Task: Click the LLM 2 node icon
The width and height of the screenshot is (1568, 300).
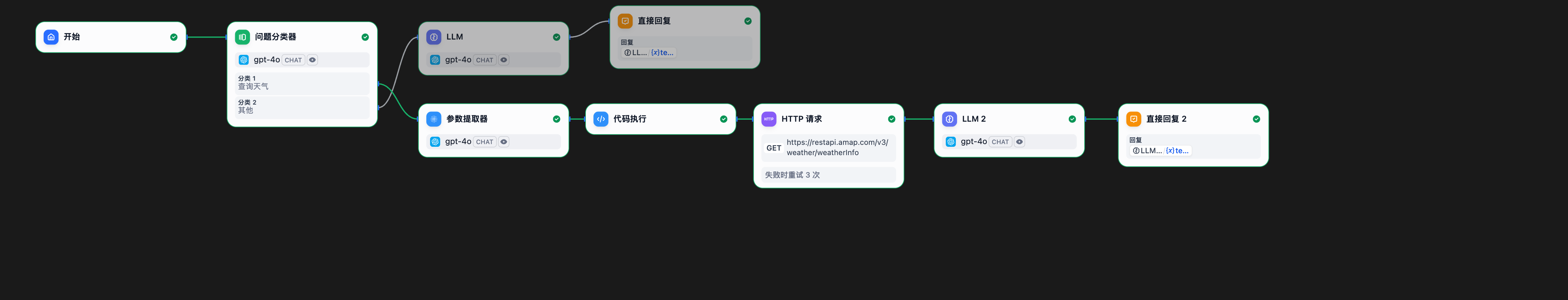Action: point(949,119)
